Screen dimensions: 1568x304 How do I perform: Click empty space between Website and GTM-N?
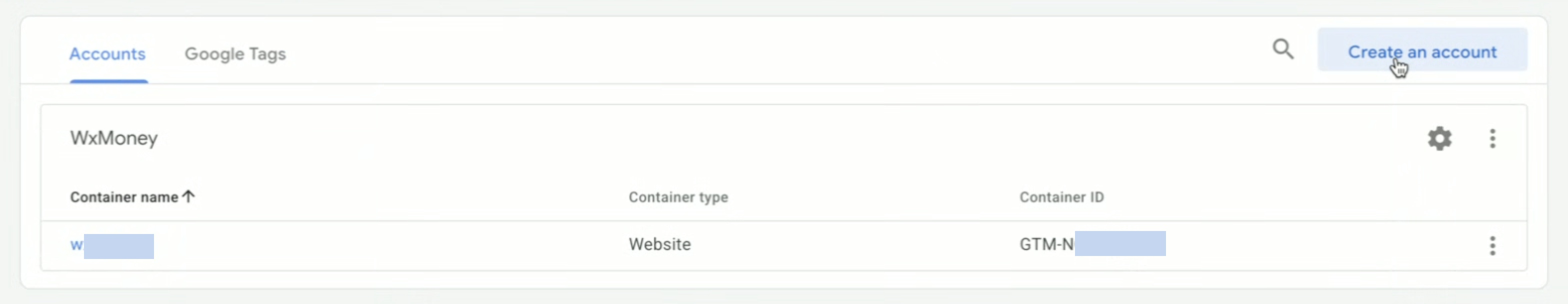[x=852, y=245]
